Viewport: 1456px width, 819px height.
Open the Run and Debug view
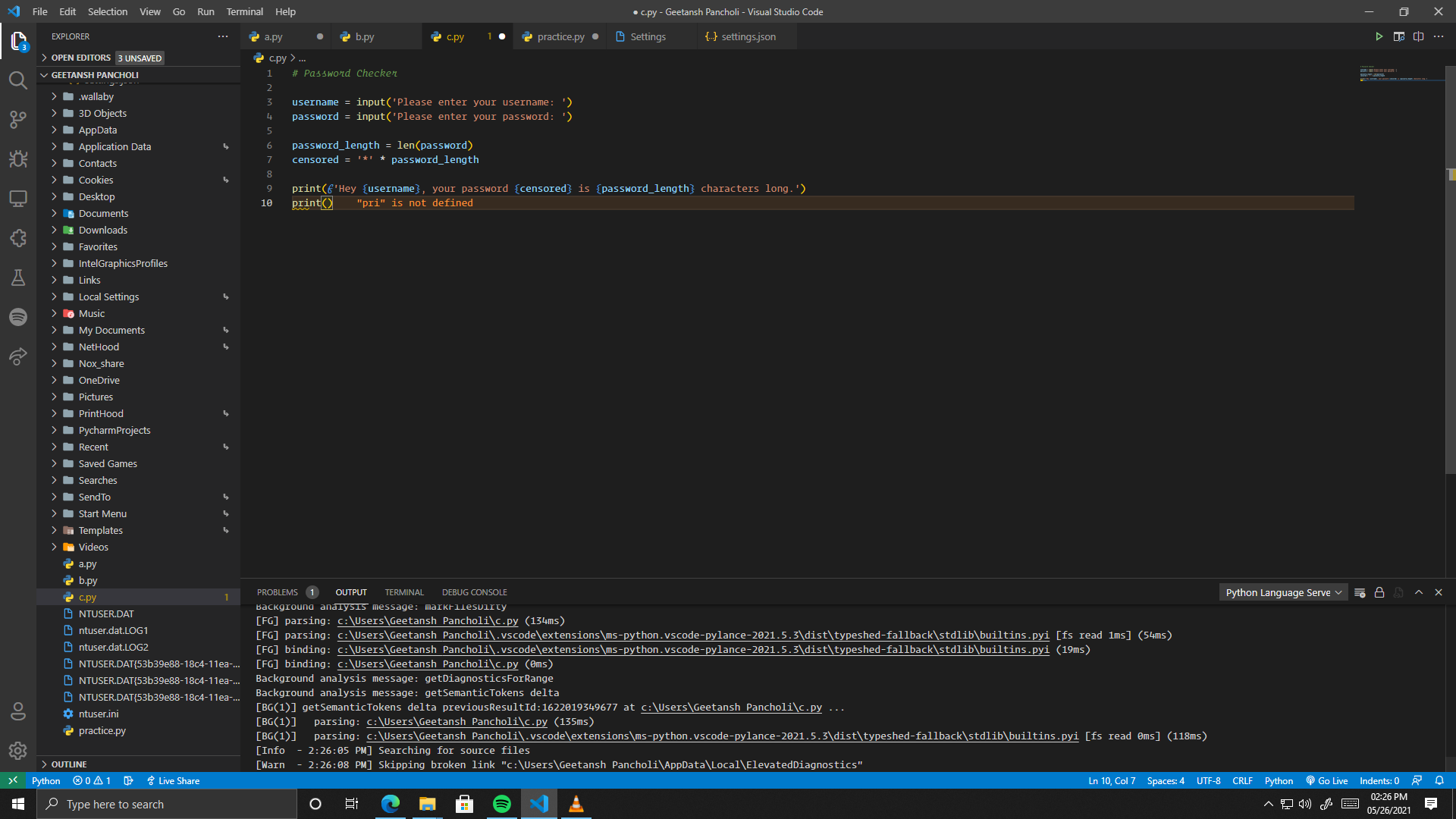tap(18, 159)
